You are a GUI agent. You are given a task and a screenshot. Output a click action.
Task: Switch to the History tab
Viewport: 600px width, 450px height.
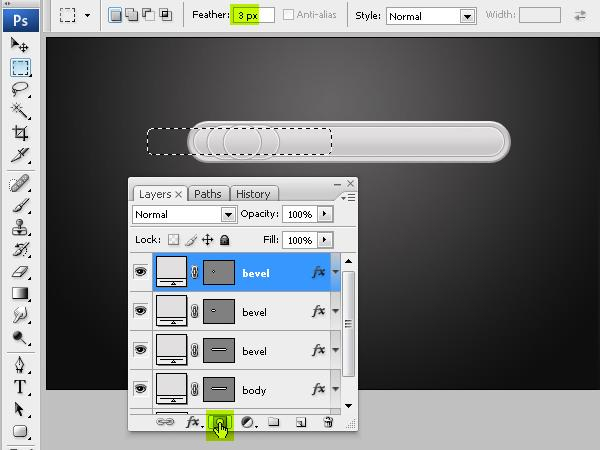pos(253,194)
